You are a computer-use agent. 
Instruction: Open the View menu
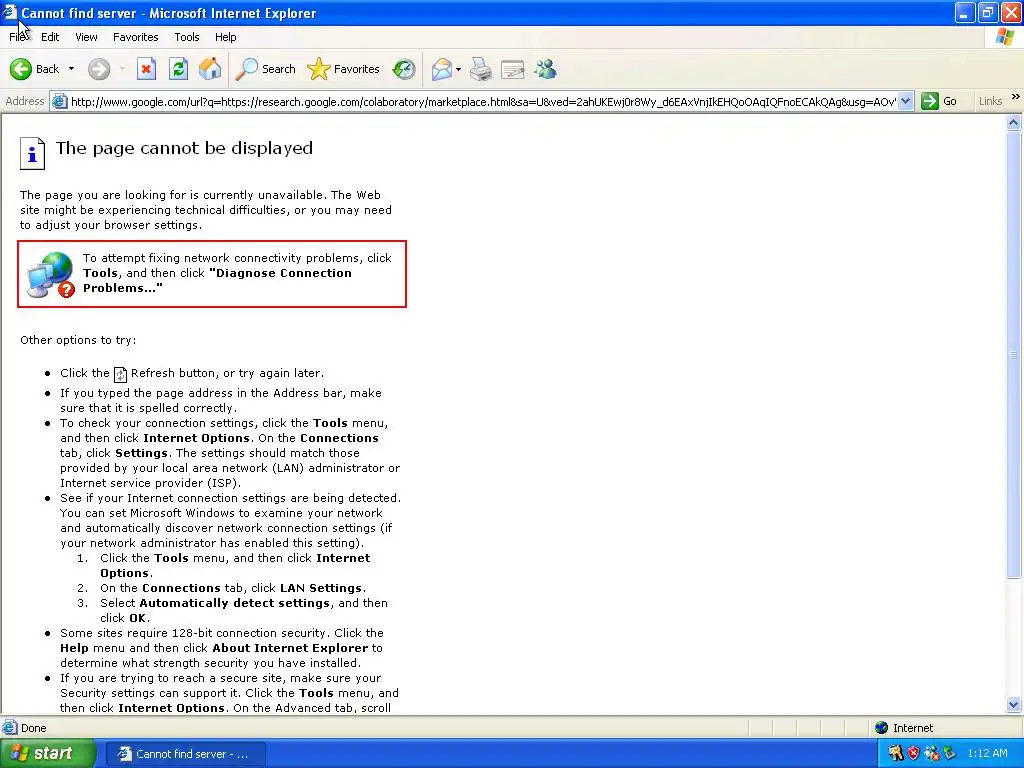coord(86,37)
